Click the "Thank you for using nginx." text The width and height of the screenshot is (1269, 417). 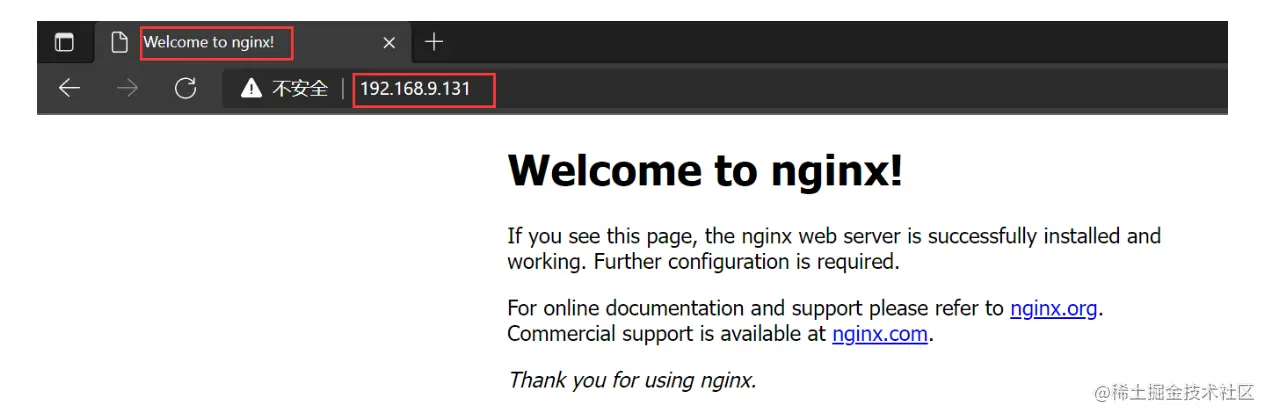tap(632, 380)
